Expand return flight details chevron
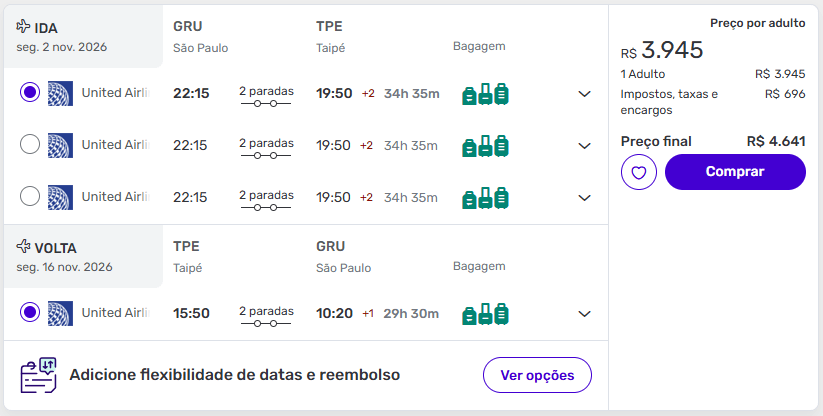The width and height of the screenshot is (823, 416). click(585, 314)
